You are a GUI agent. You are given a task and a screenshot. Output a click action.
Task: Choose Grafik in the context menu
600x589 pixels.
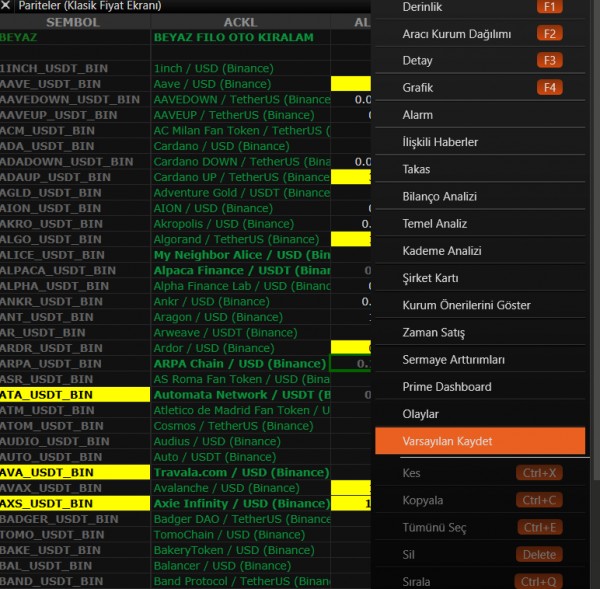tap(480, 88)
